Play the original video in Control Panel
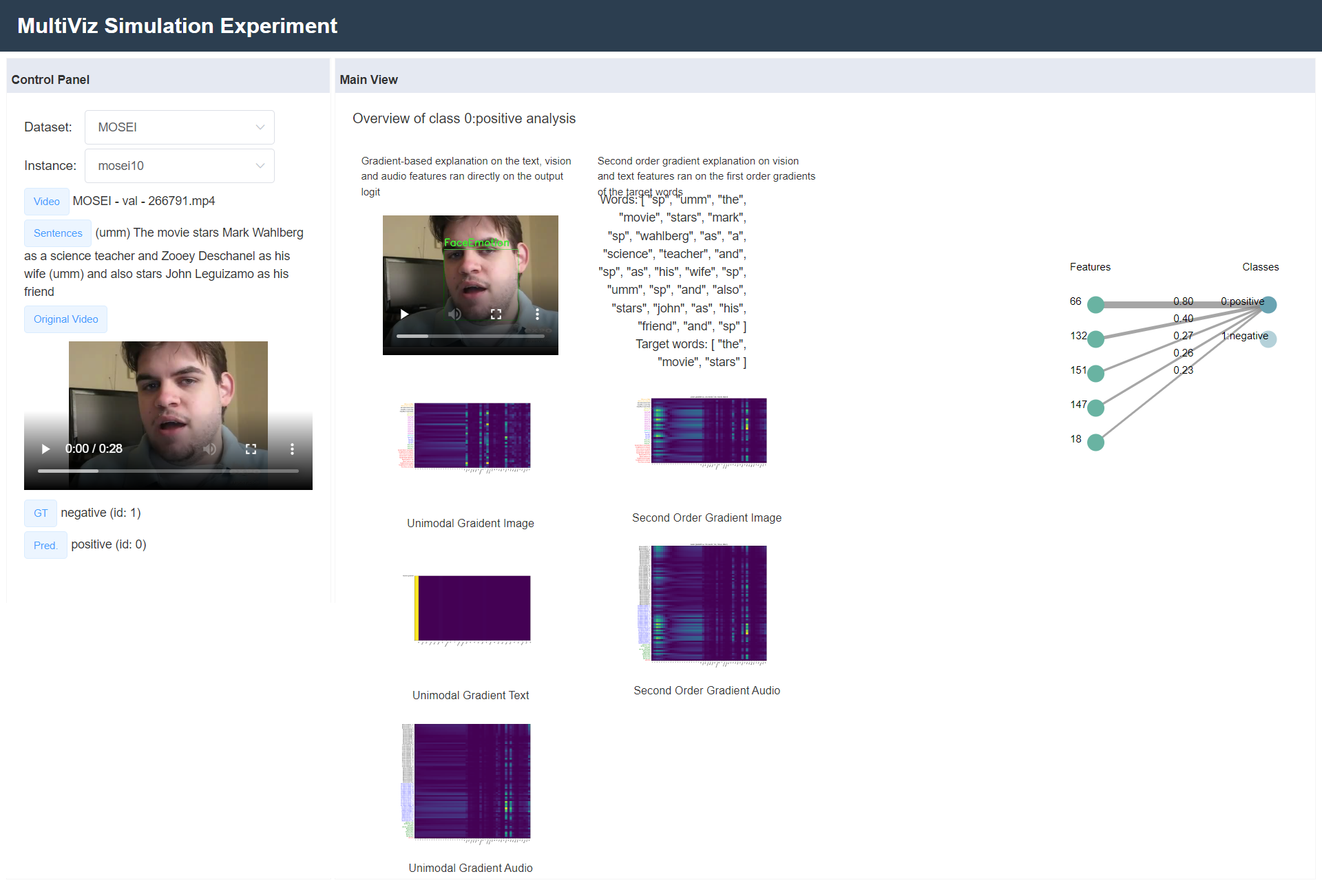This screenshot has height=896, width=1322. tap(45, 449)
